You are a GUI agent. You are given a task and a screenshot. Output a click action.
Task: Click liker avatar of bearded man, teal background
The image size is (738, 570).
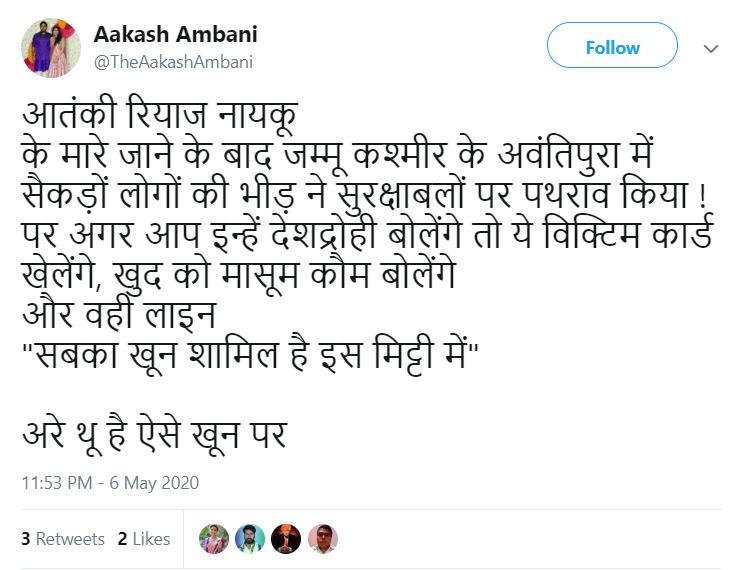click(x=250, y=539)
